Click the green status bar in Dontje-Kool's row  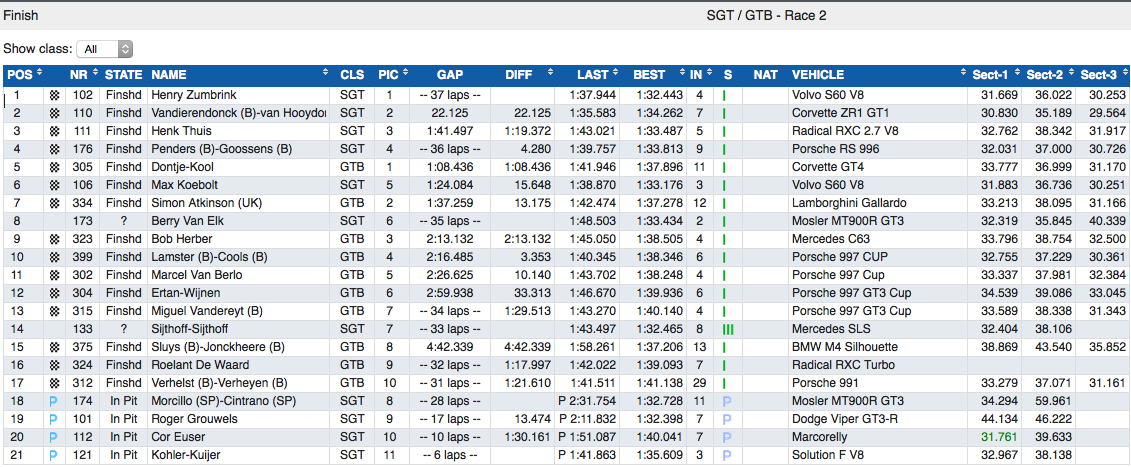(x=724, y=167)
